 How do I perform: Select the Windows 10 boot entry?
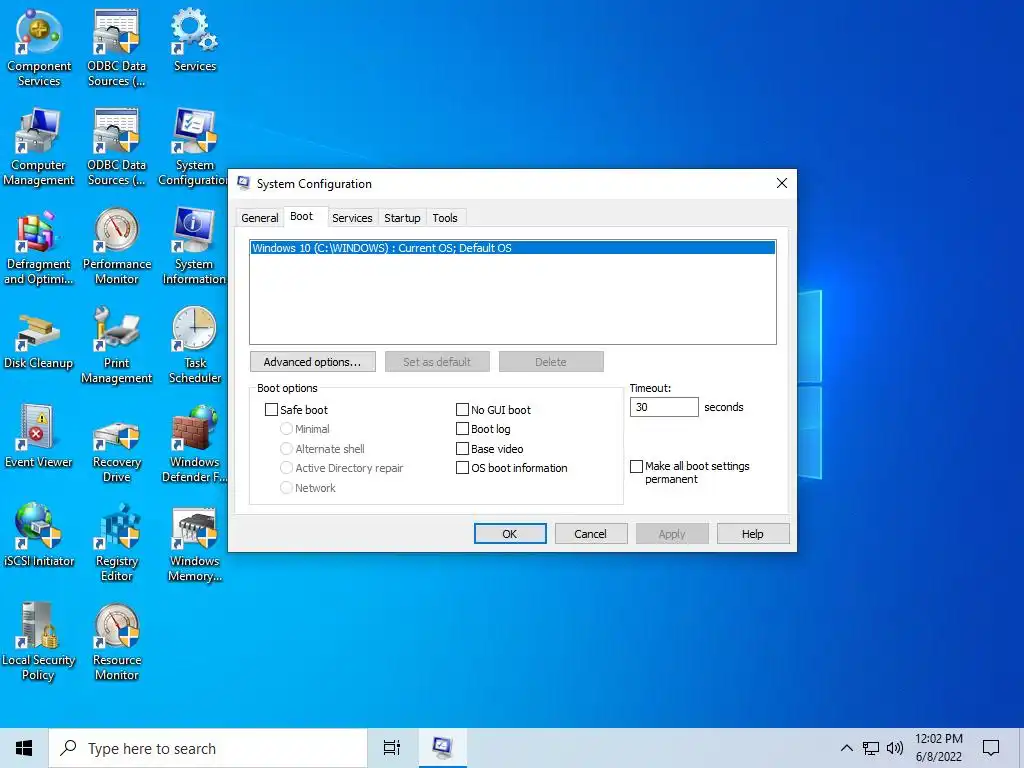tap(513, 248)
